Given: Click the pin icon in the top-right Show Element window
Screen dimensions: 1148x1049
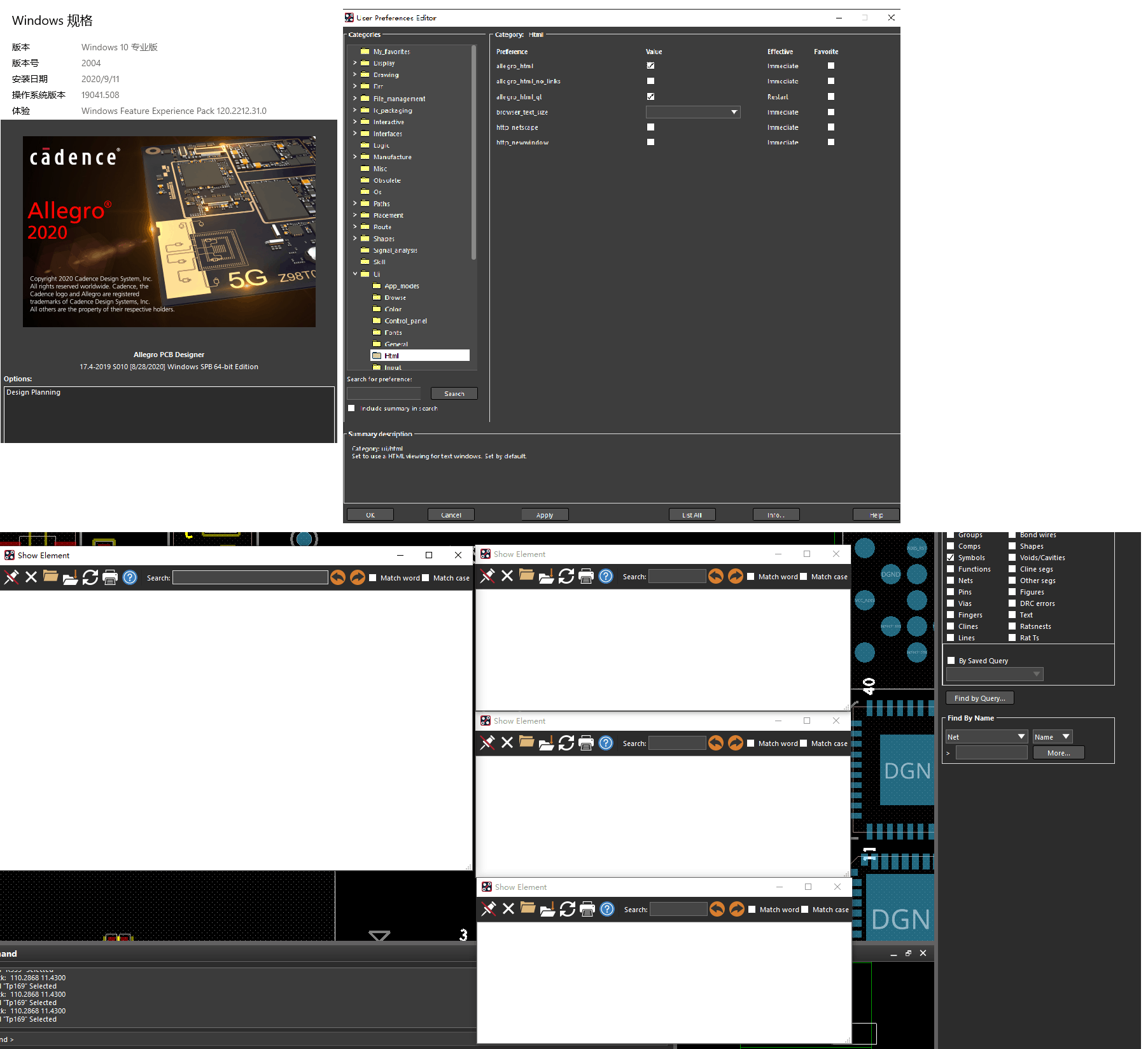Looking at the screenshot, I should [487, 576].
